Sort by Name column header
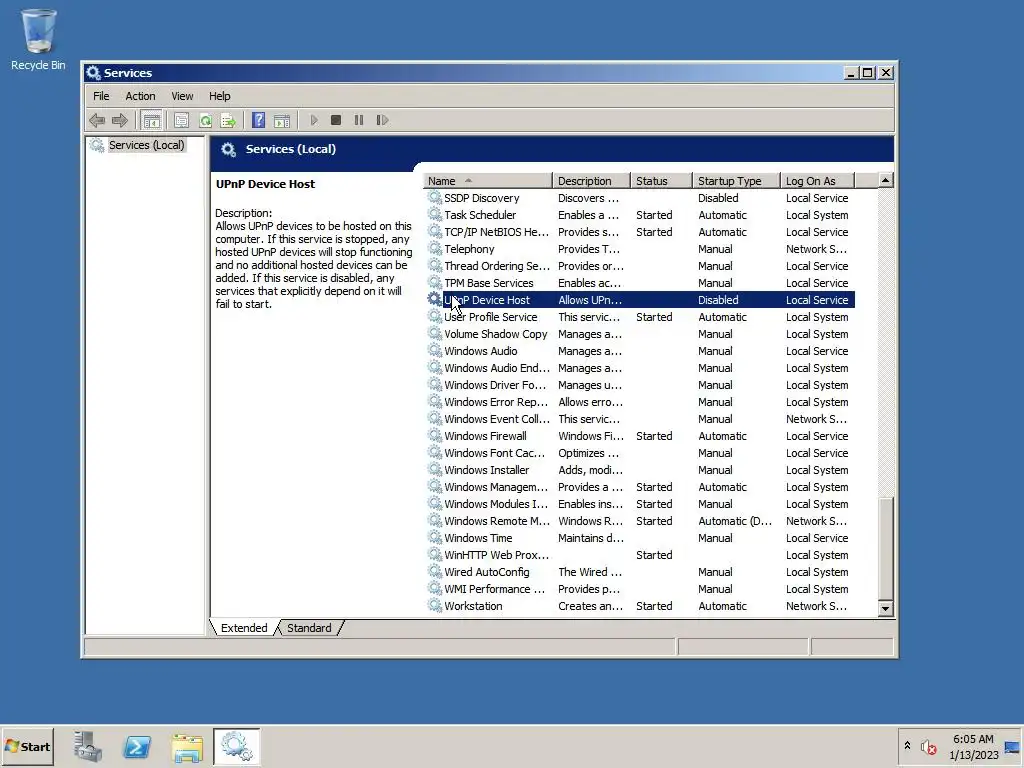 pyautogui.click(x=488, y=181)
